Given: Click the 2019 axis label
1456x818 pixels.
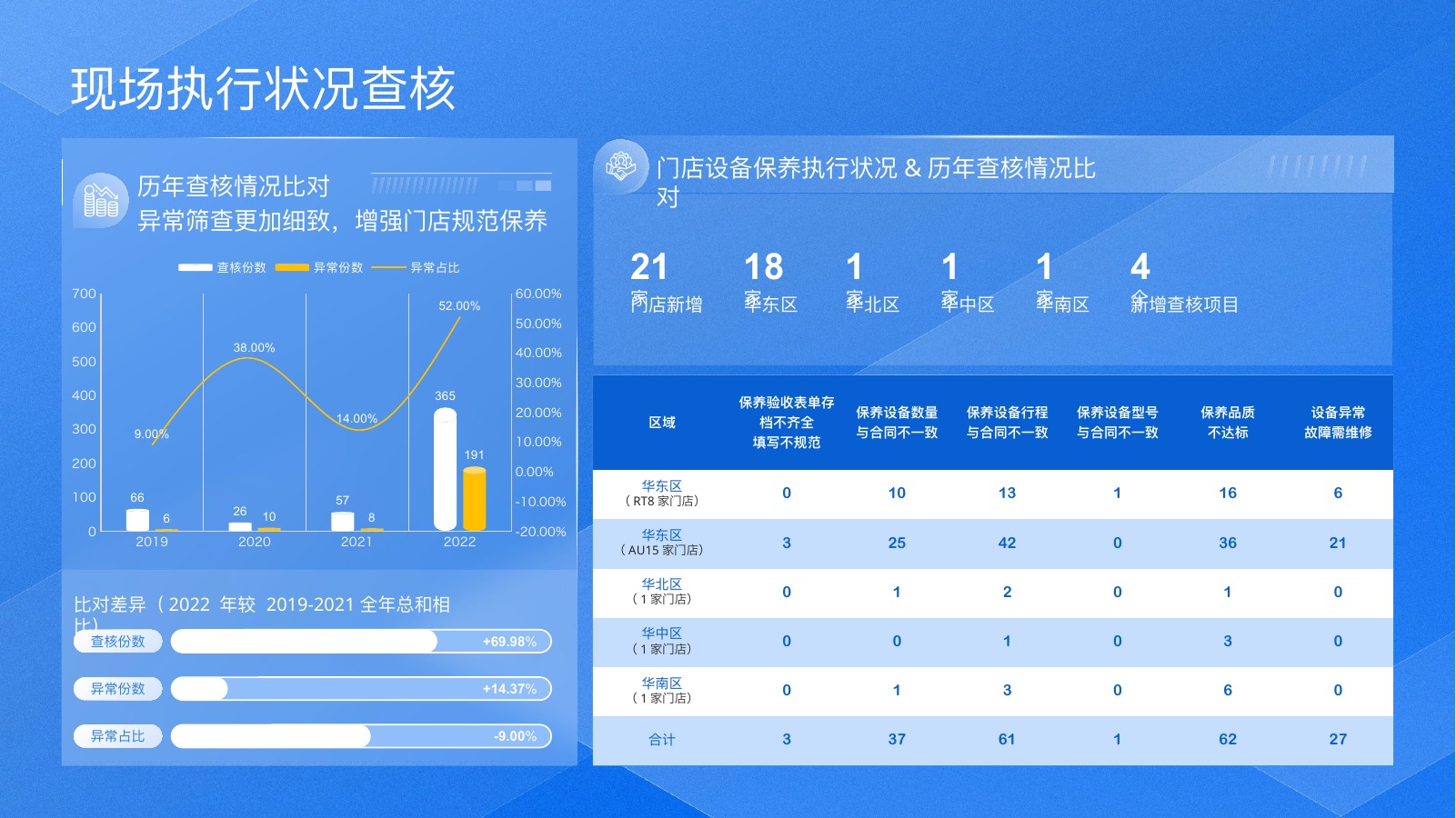Looking at the screenshot, I should click(152, 541).
